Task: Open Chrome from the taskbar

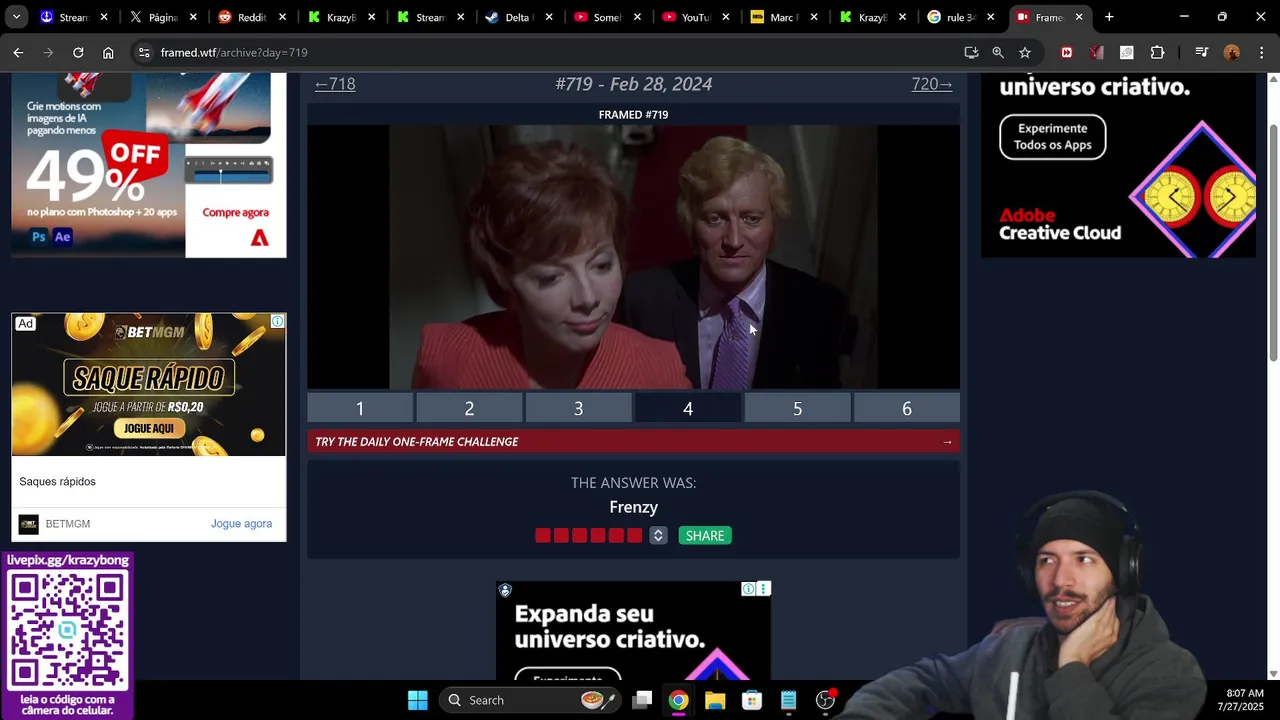Action: point(678,700)
